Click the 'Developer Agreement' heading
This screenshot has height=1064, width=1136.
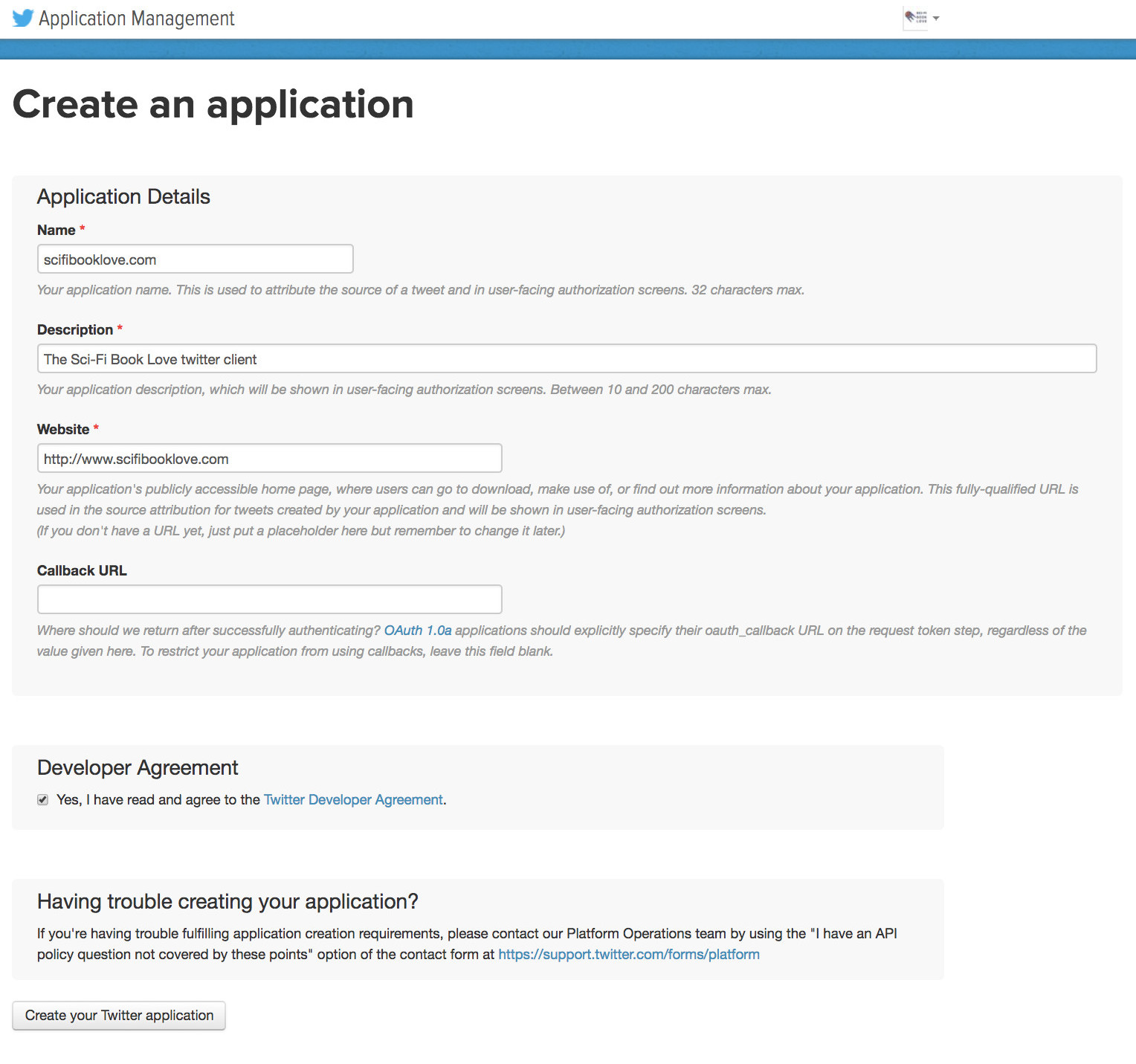(x=138, y=768)
